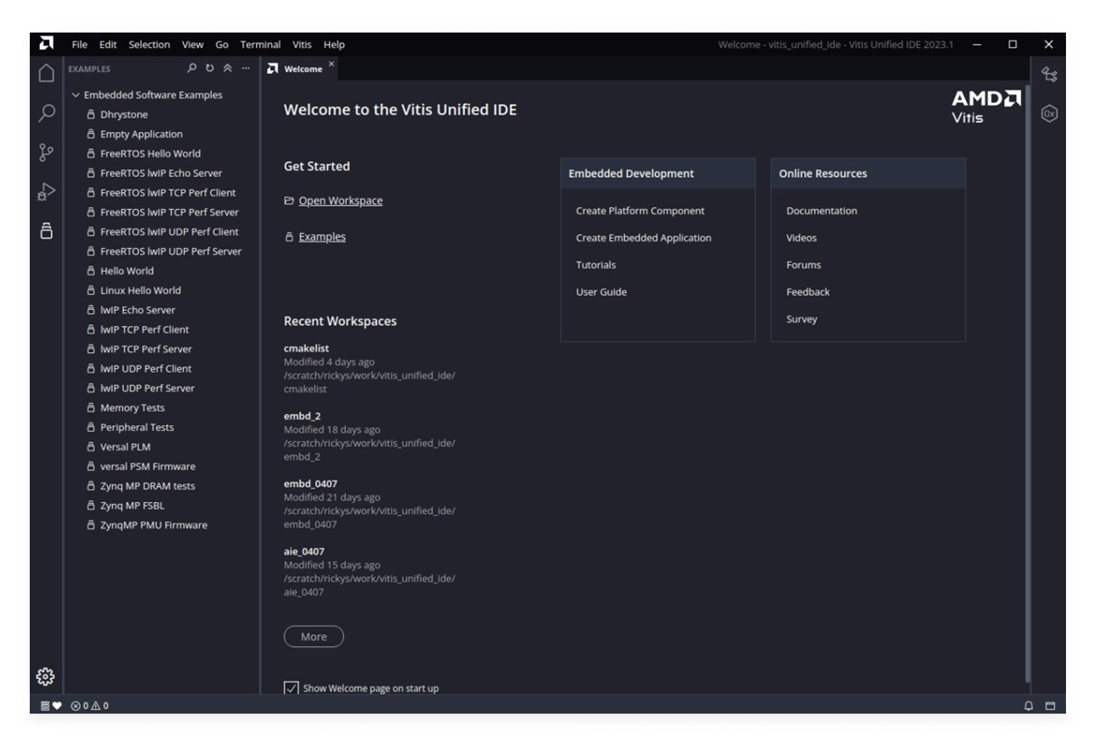This screenshot has width=1096, height=742.
Task: Select the Dhrystone example
Action: [x=124, y=115]
